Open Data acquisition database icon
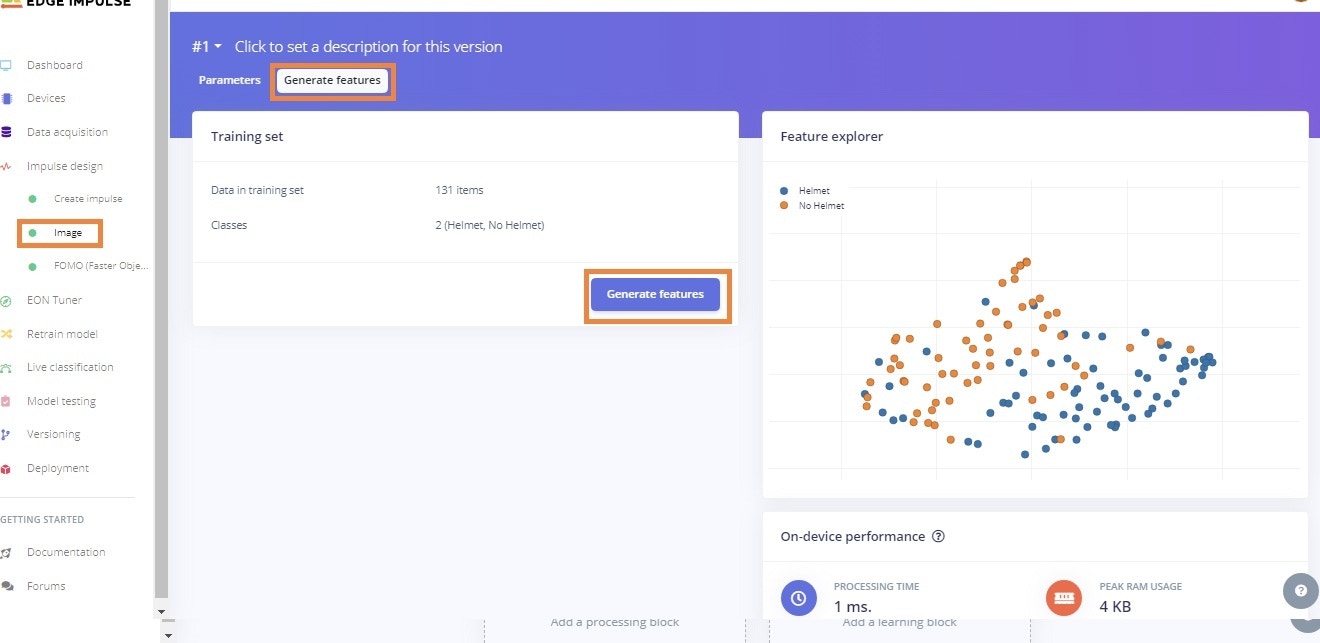This screenshot has height=643, width=1320. coord(6,132)
